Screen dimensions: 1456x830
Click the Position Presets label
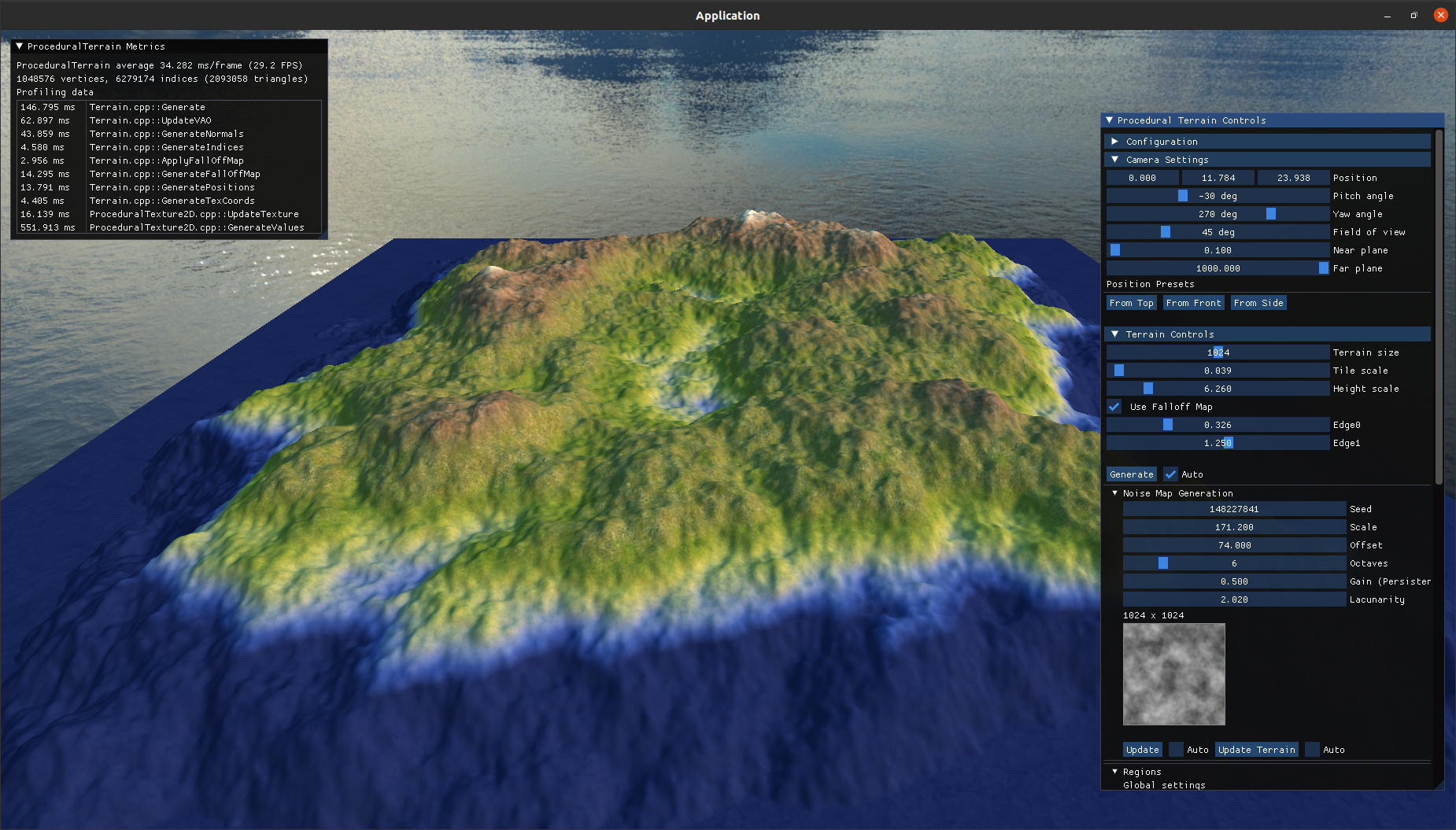pos(1151,284)
